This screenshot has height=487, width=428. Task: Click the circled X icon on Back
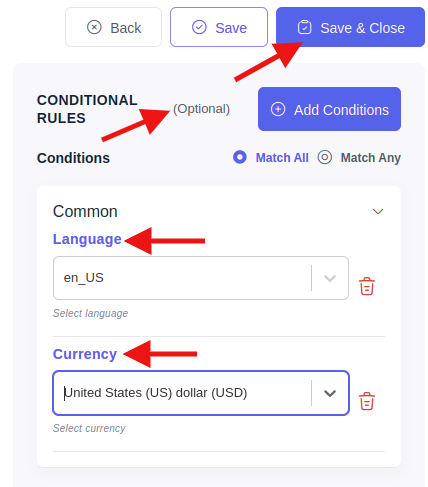tap(94, 27)
